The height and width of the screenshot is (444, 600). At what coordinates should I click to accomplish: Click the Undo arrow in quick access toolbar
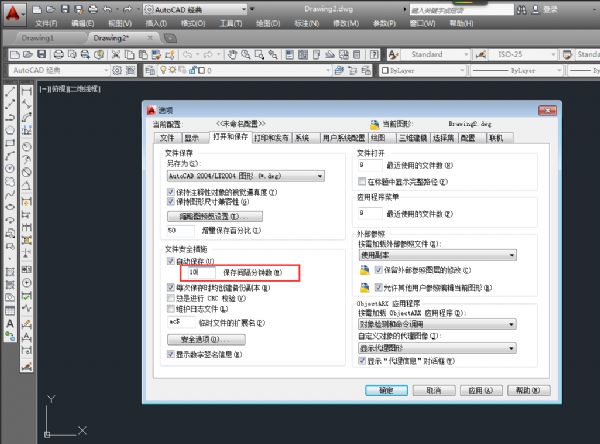[x=108, y=9]
